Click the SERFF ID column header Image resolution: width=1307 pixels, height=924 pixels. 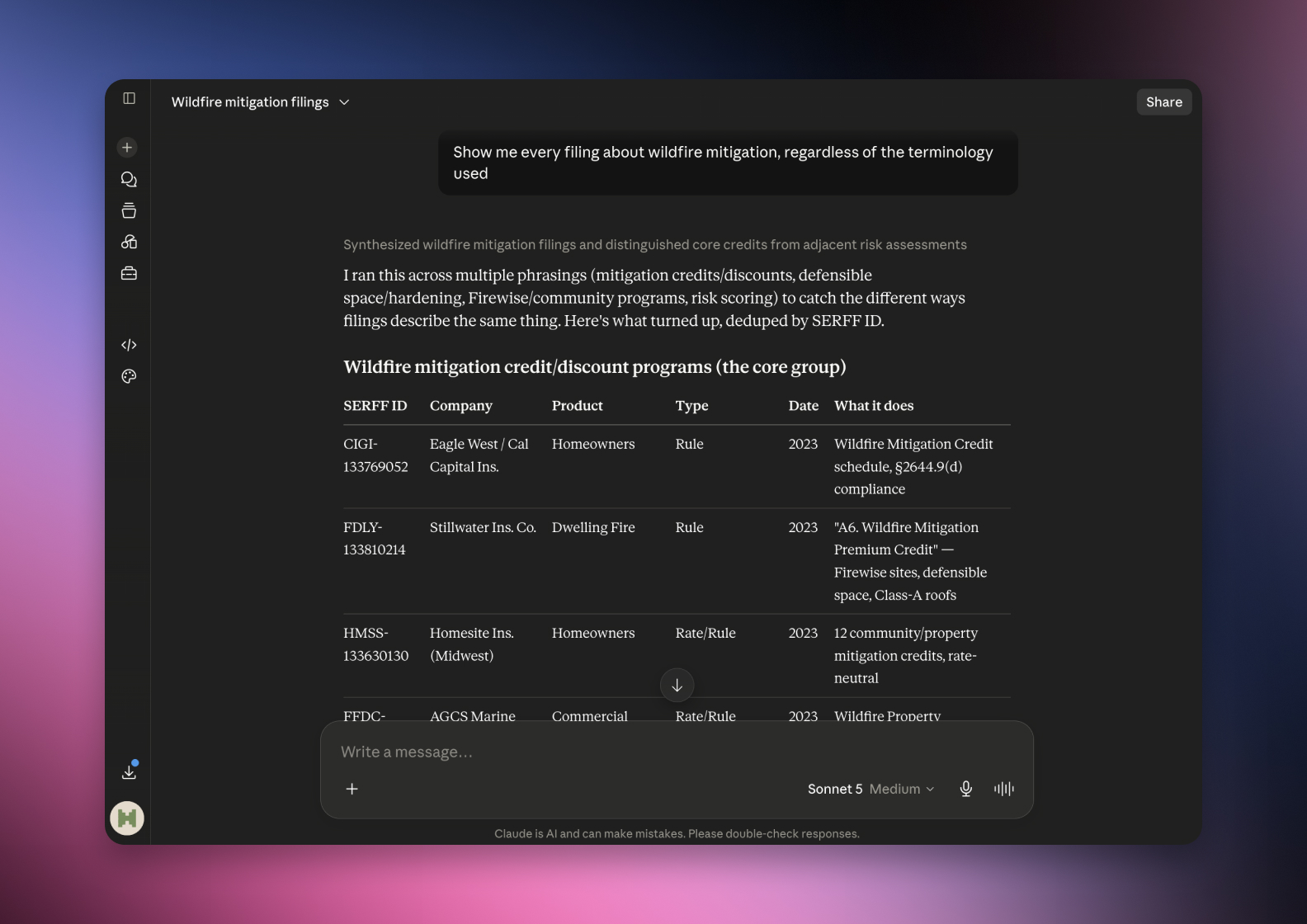pyautogui.click(x=375, y=406)
